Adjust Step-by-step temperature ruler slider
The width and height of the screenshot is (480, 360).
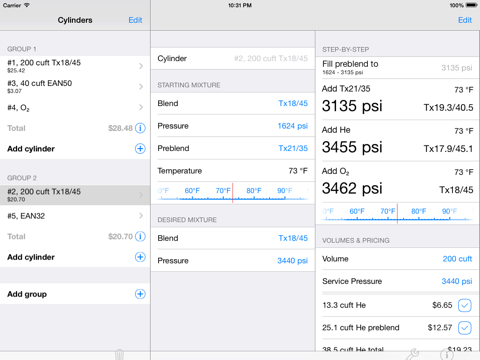click(x=397, y=214)
